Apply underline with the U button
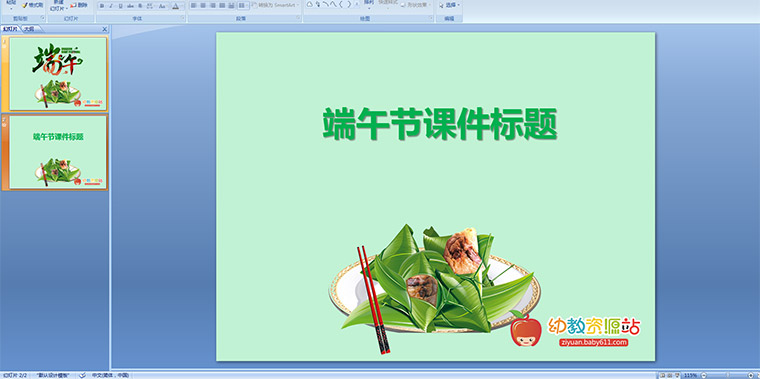 pyautogui.click(x=120, y=6)
